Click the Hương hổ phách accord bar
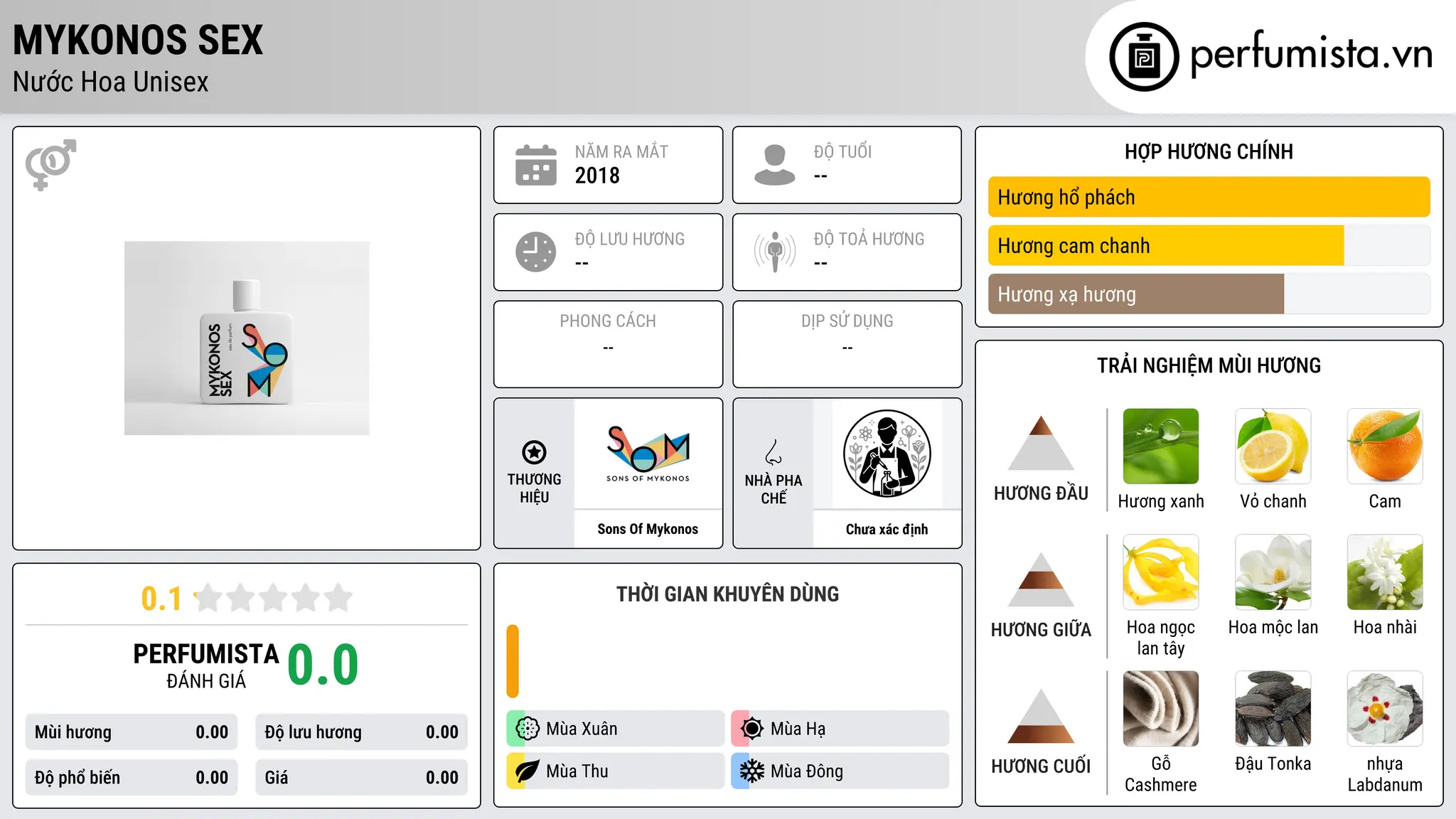Screen dimensions: 1456x819 1209,197
